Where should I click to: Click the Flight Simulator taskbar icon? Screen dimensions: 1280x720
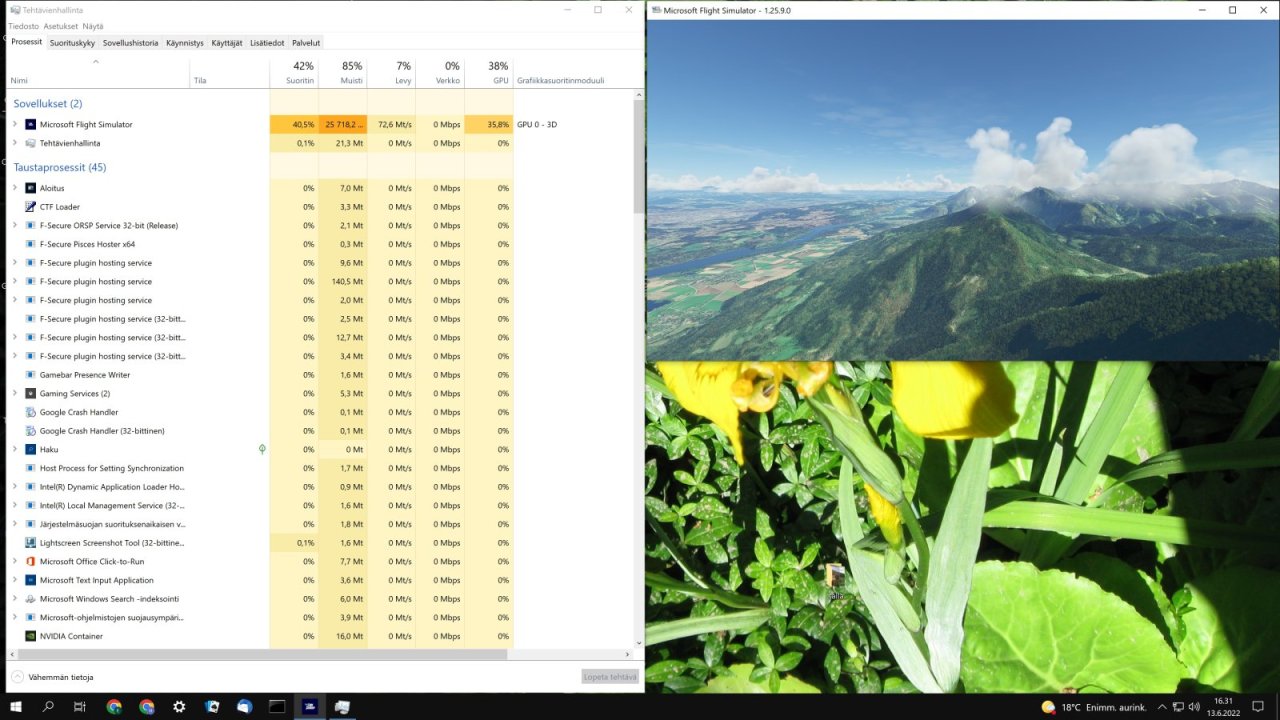tap(309, 706)
